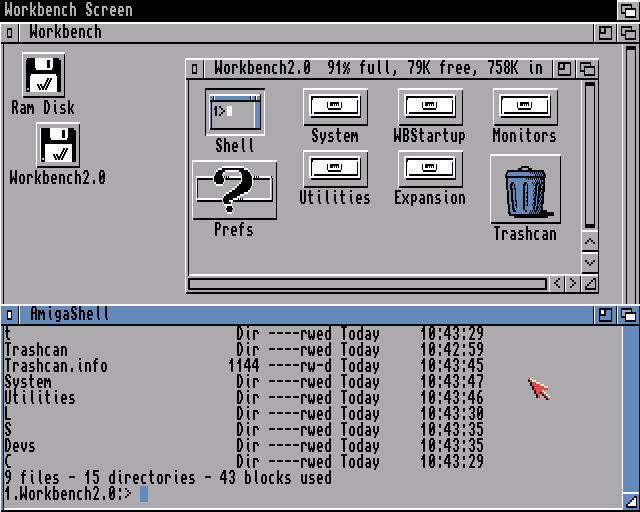Select the Trashcan icon

pyautogui.click(x=525, y=190)
